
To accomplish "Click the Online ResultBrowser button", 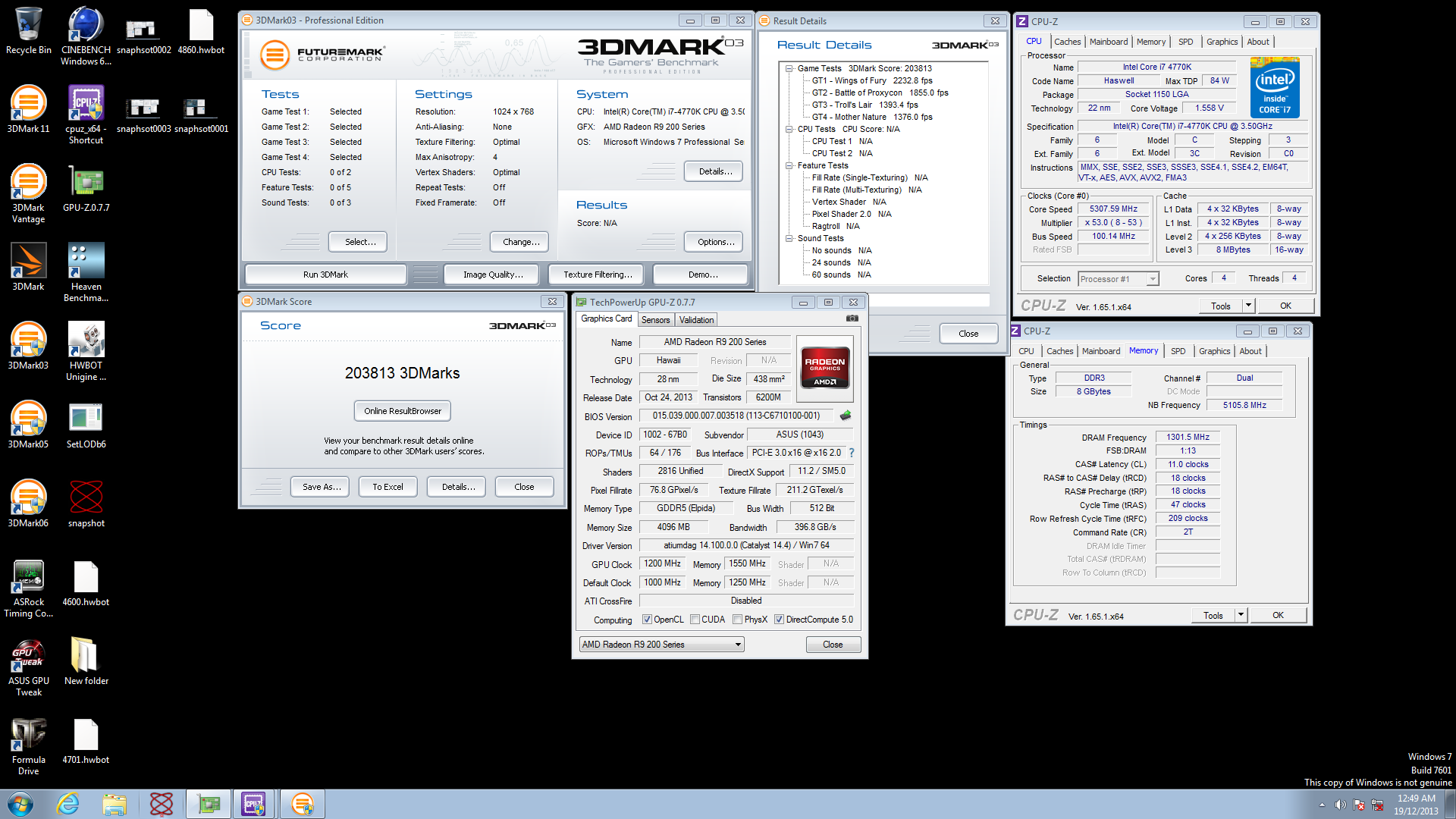I will tap(403, 411).
